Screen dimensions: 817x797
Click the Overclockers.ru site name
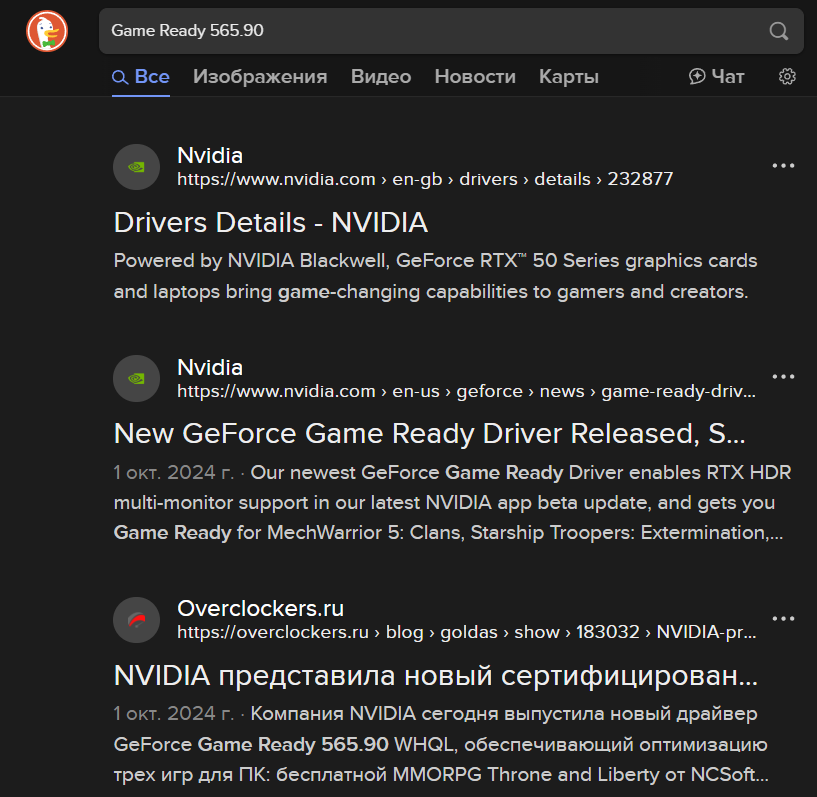261,608
